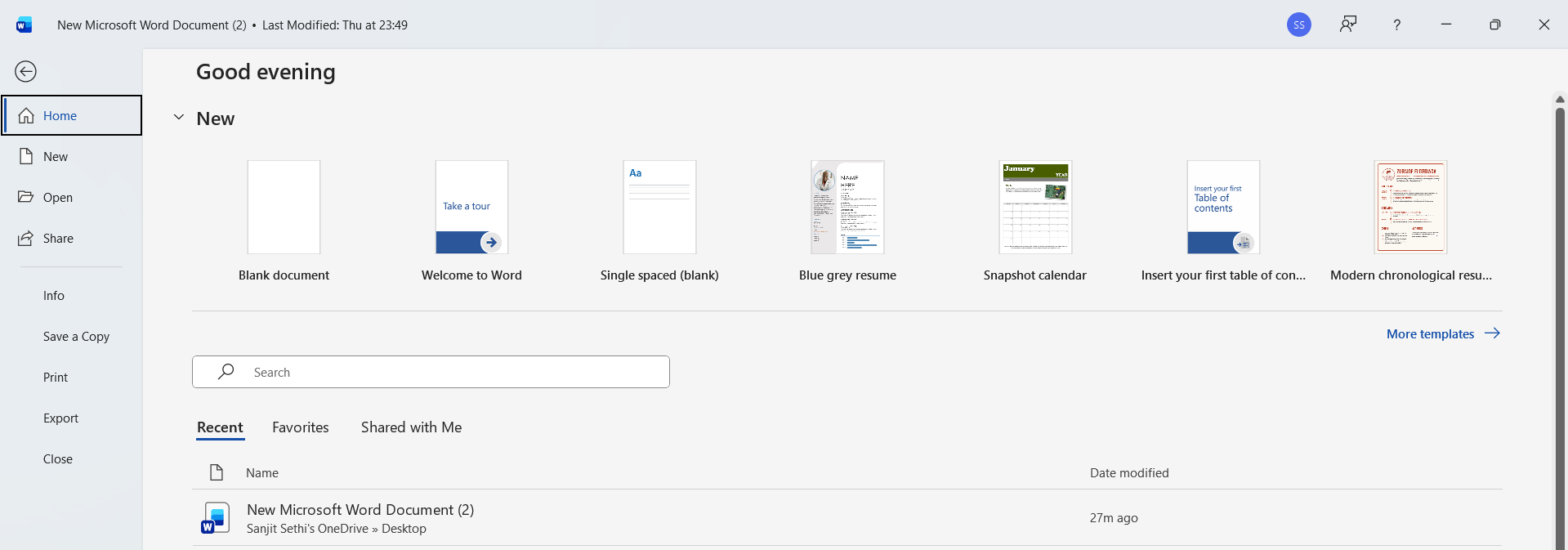Switch to the Favorites tab

tap(300, 427)
